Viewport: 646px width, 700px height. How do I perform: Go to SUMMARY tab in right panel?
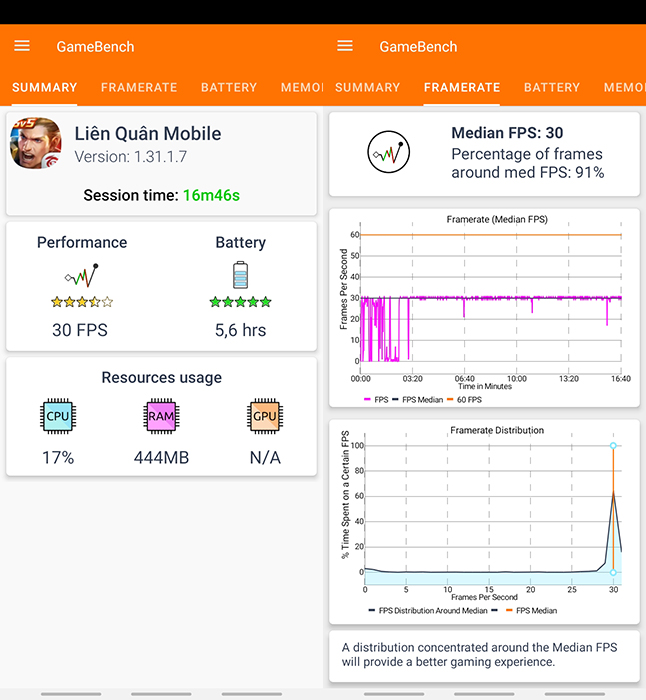pyautogui.click(x=367, y=88)
